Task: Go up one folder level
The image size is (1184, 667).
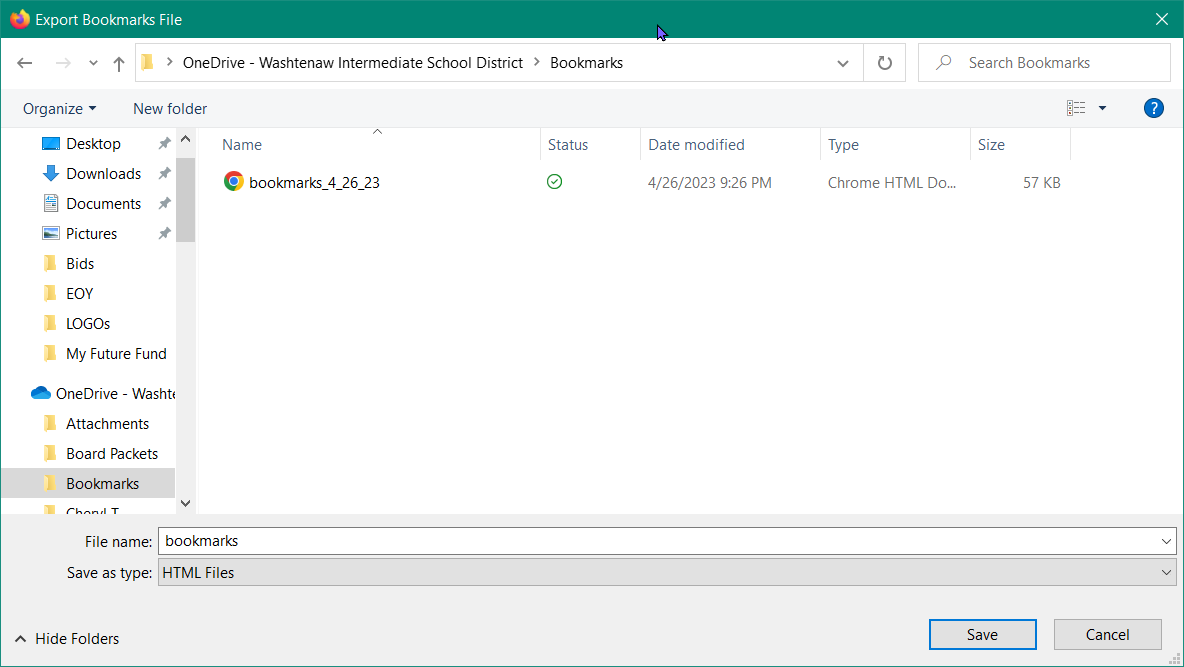Action: point(119,63)
